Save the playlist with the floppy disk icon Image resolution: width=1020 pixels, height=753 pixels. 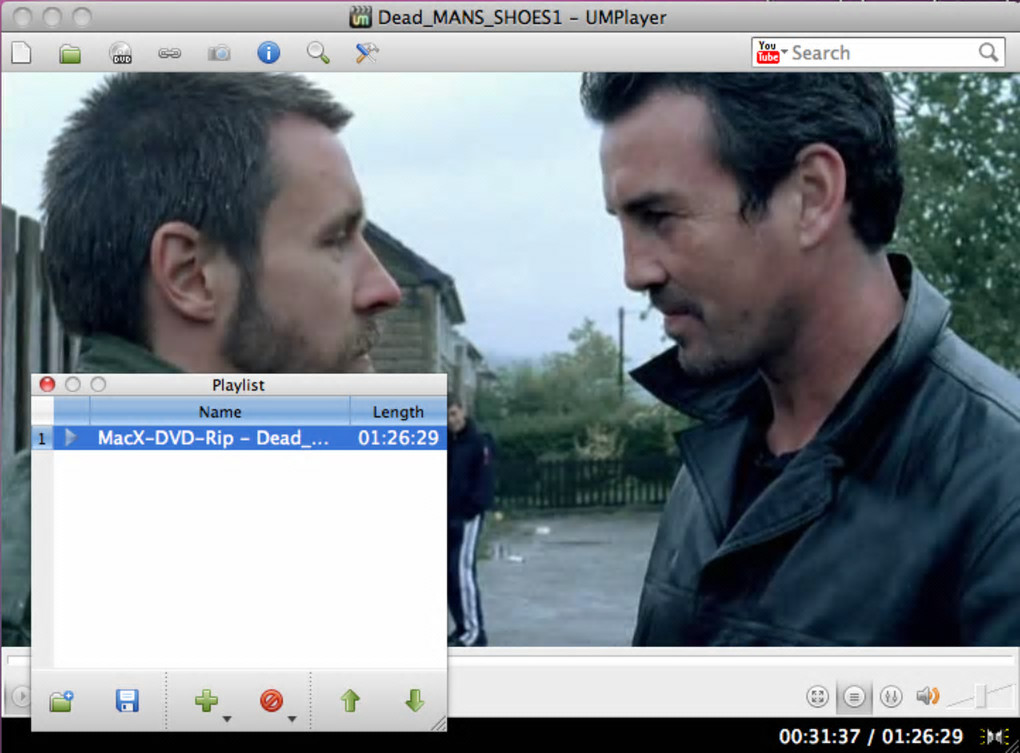127,701
